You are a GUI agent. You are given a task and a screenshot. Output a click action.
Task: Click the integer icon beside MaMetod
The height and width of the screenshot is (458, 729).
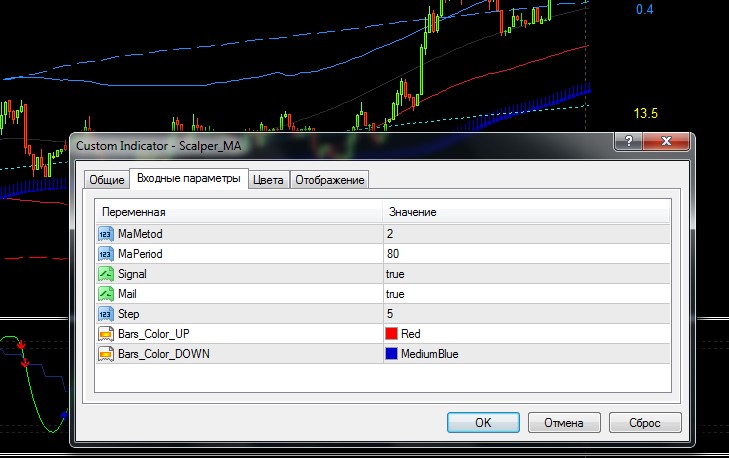(x=106, y=234)
